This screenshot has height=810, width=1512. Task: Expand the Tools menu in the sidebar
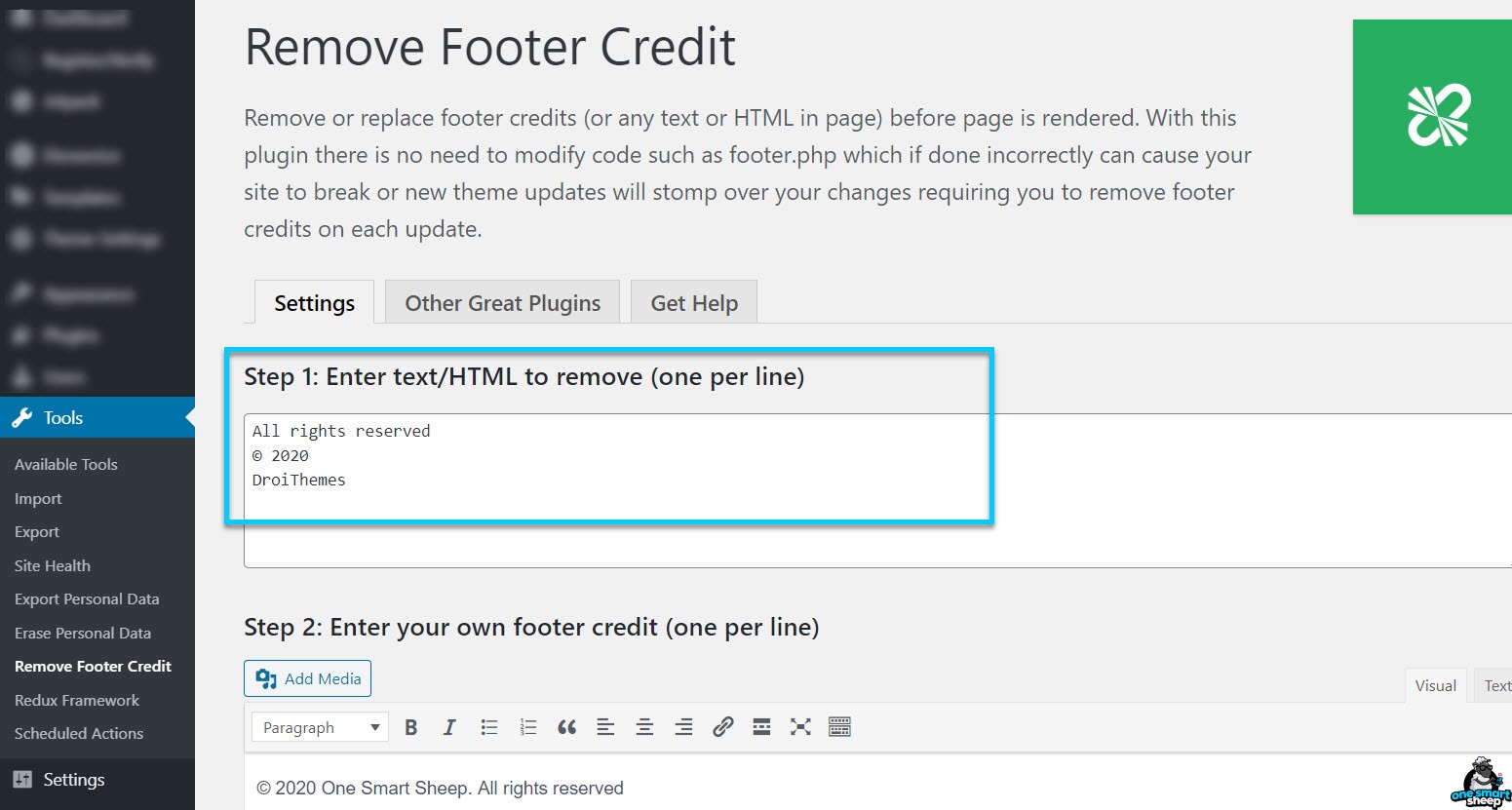[63, 417]
